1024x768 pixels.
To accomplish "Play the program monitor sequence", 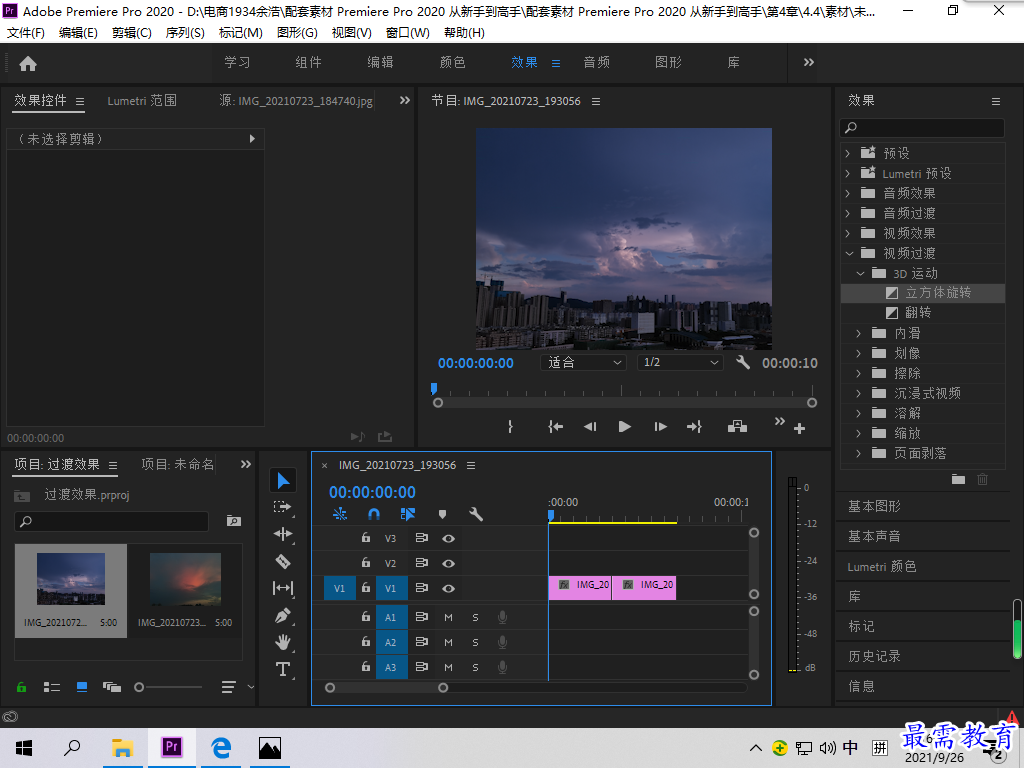I will tap(624, 426).
